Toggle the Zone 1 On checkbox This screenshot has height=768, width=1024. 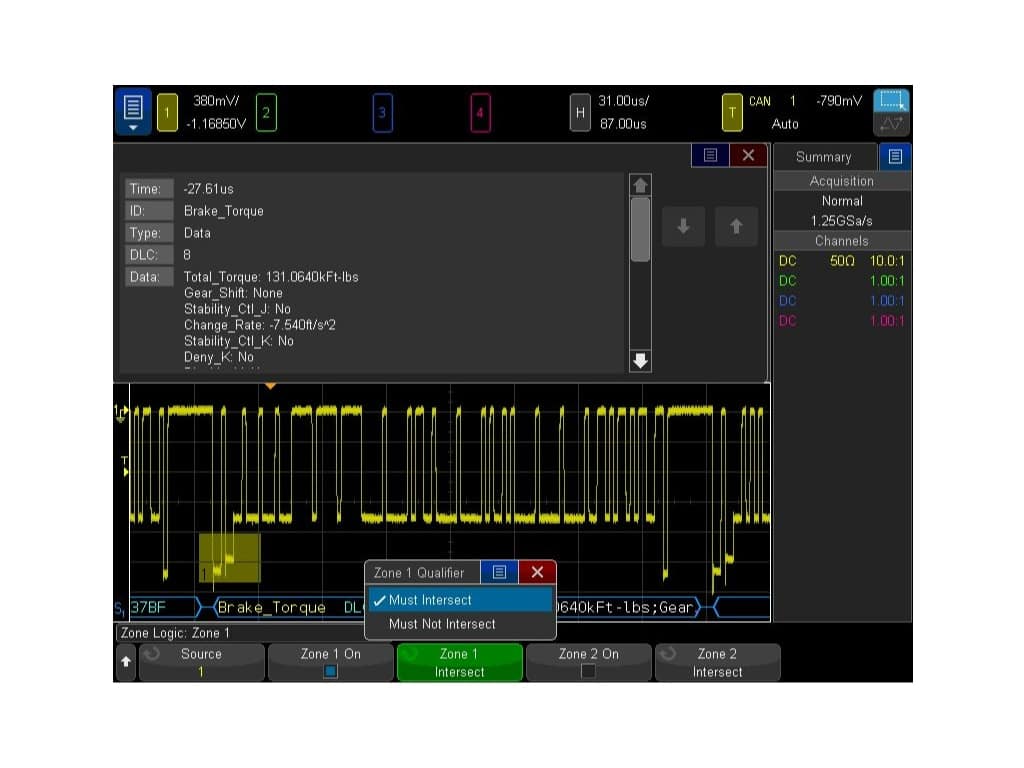[x=330, y=671]
